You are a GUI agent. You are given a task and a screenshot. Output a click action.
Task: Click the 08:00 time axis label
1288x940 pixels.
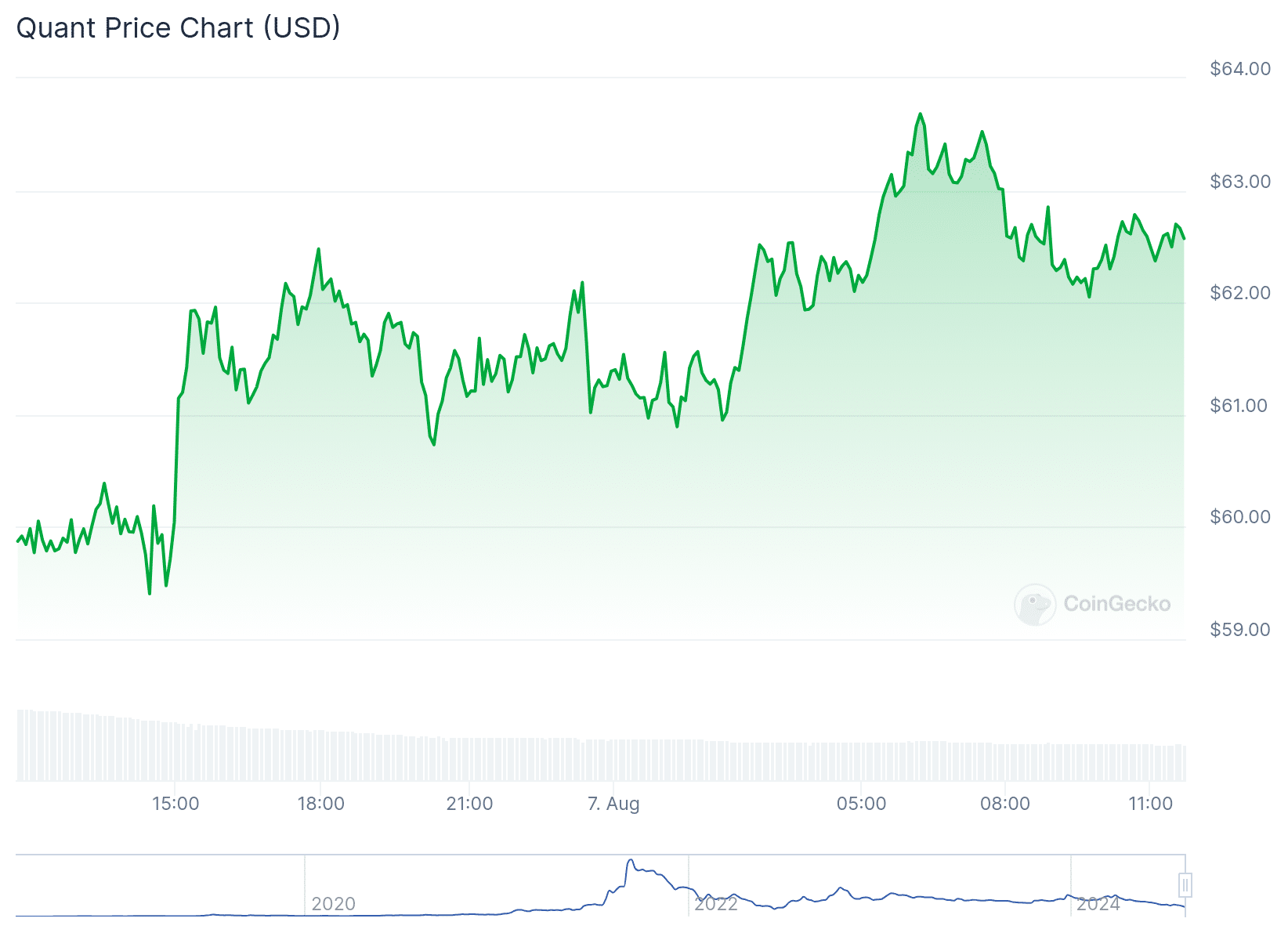[1005, 804]
